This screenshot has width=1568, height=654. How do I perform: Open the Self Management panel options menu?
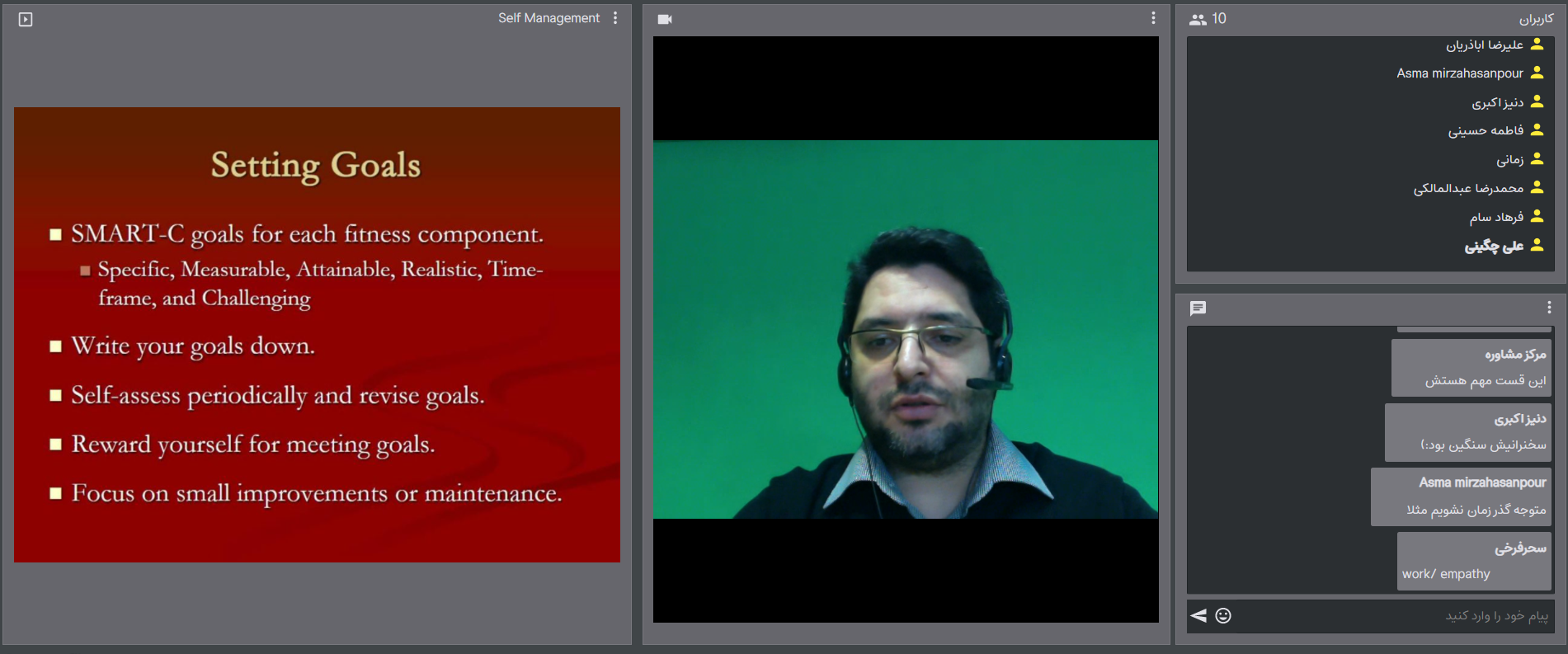tap(615, 18)
